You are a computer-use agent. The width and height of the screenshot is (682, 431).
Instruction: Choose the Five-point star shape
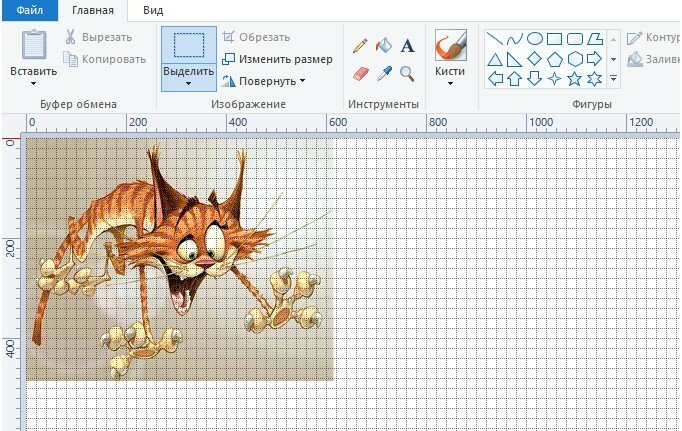coord(575,79)
